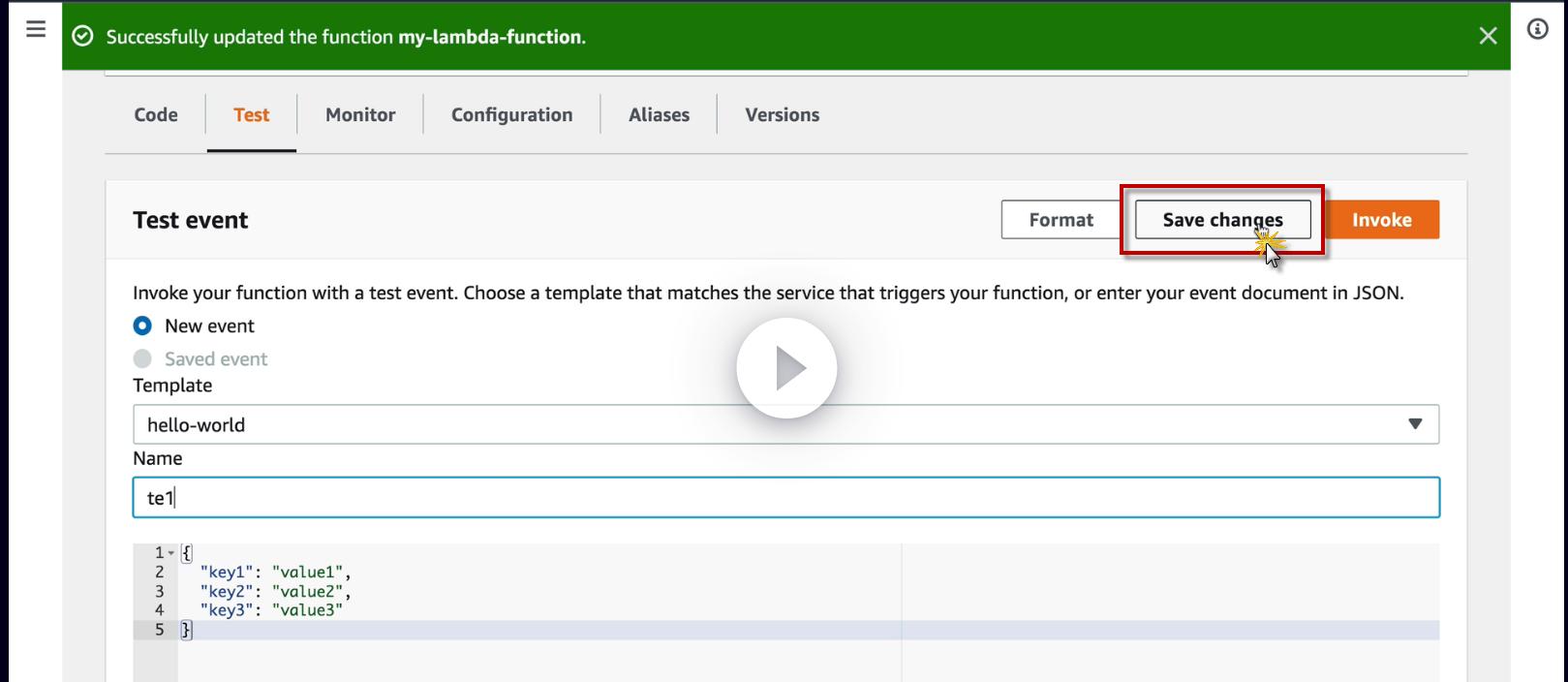Open the hamburger navigation menu
The width and height of the screenshot is (1568, 682).
[x=36, y=29]
